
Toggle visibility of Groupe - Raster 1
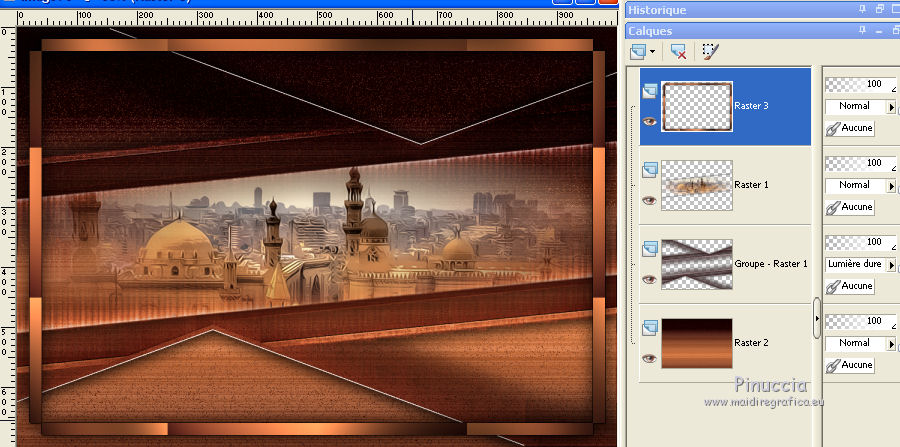tap(649, 279)
